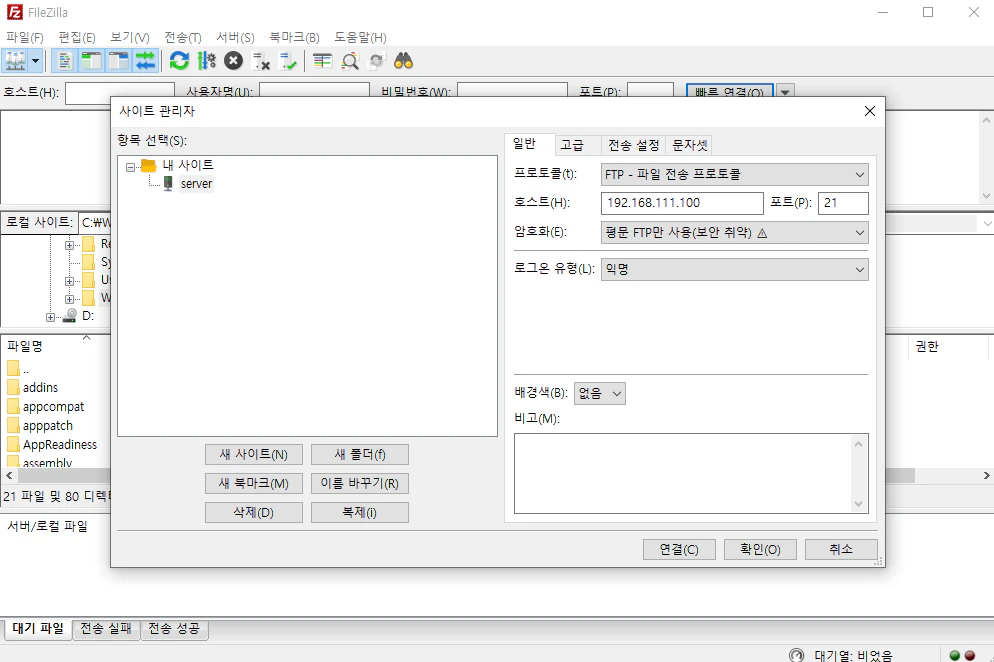Open the 프로토콜 dropdown

point(734,174)
